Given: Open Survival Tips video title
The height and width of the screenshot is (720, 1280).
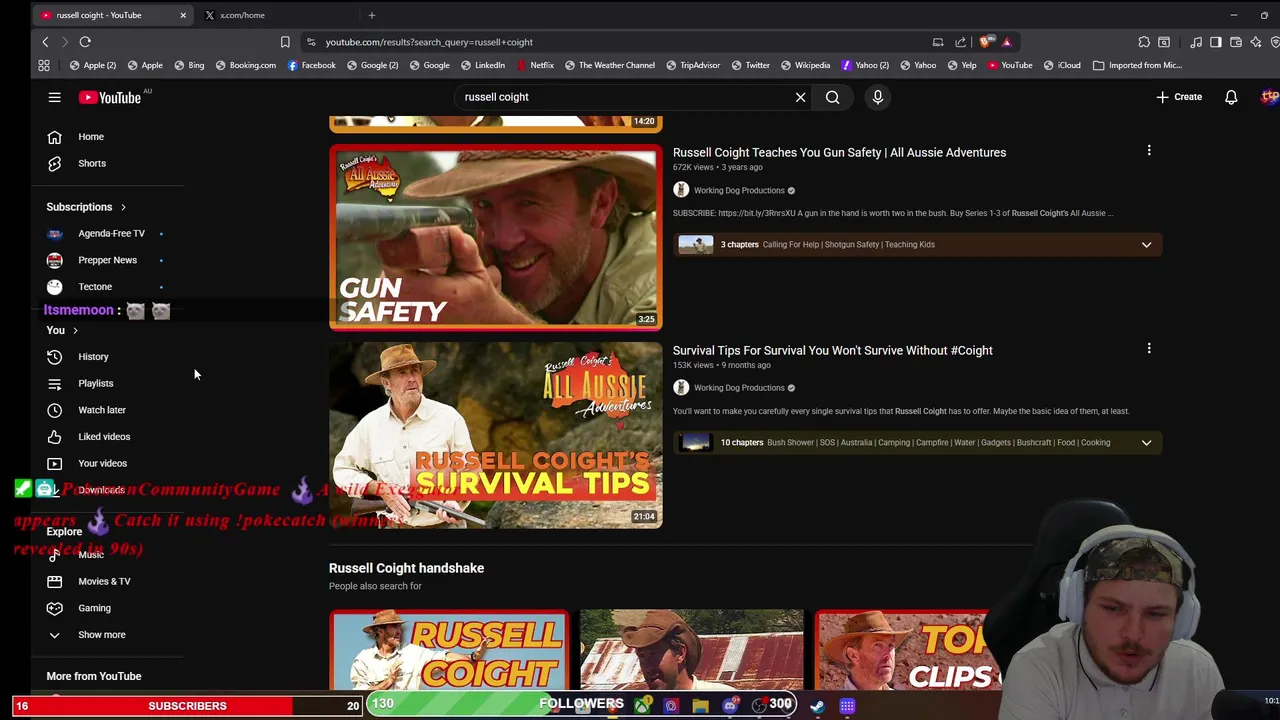Looking at the screenshot, I should coord(832,351).
